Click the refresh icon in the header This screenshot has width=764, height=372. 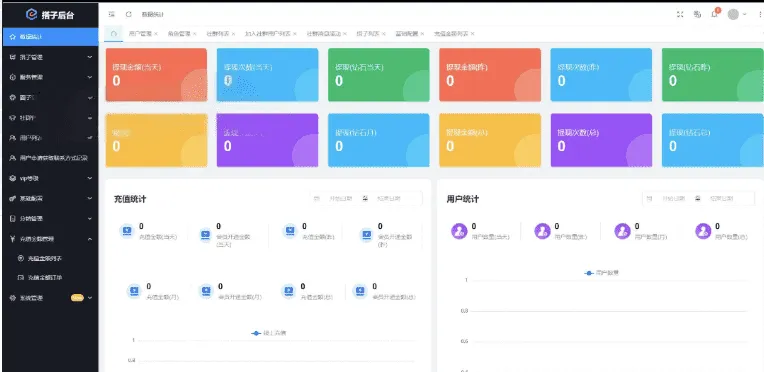click(x=129, y=14)
